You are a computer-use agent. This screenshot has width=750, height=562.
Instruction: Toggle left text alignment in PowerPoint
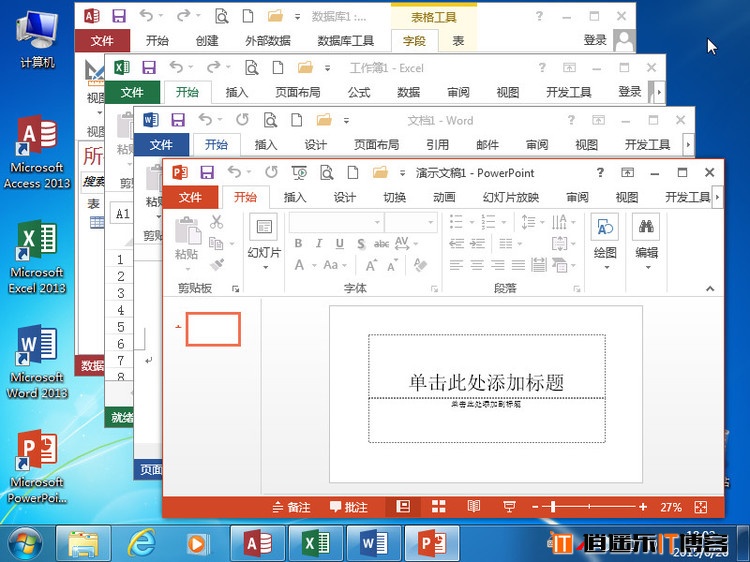tap(456, 264)
